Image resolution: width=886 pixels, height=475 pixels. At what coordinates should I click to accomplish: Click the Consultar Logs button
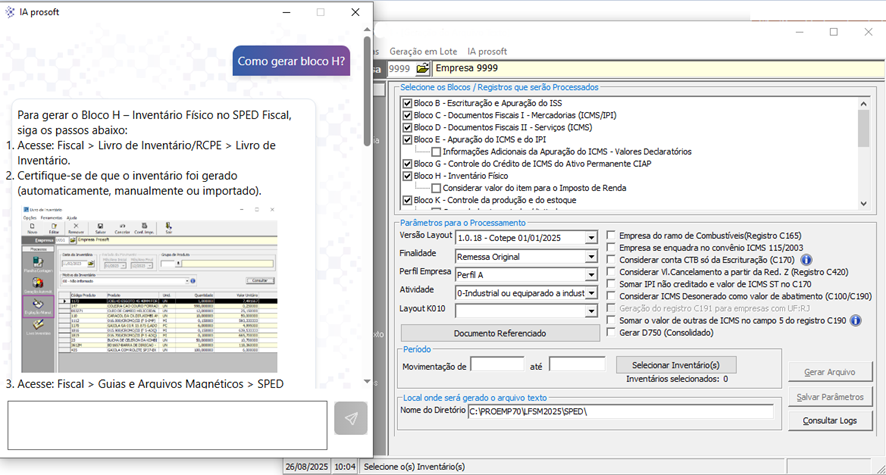pyautogui.click(x=829, y=420)
